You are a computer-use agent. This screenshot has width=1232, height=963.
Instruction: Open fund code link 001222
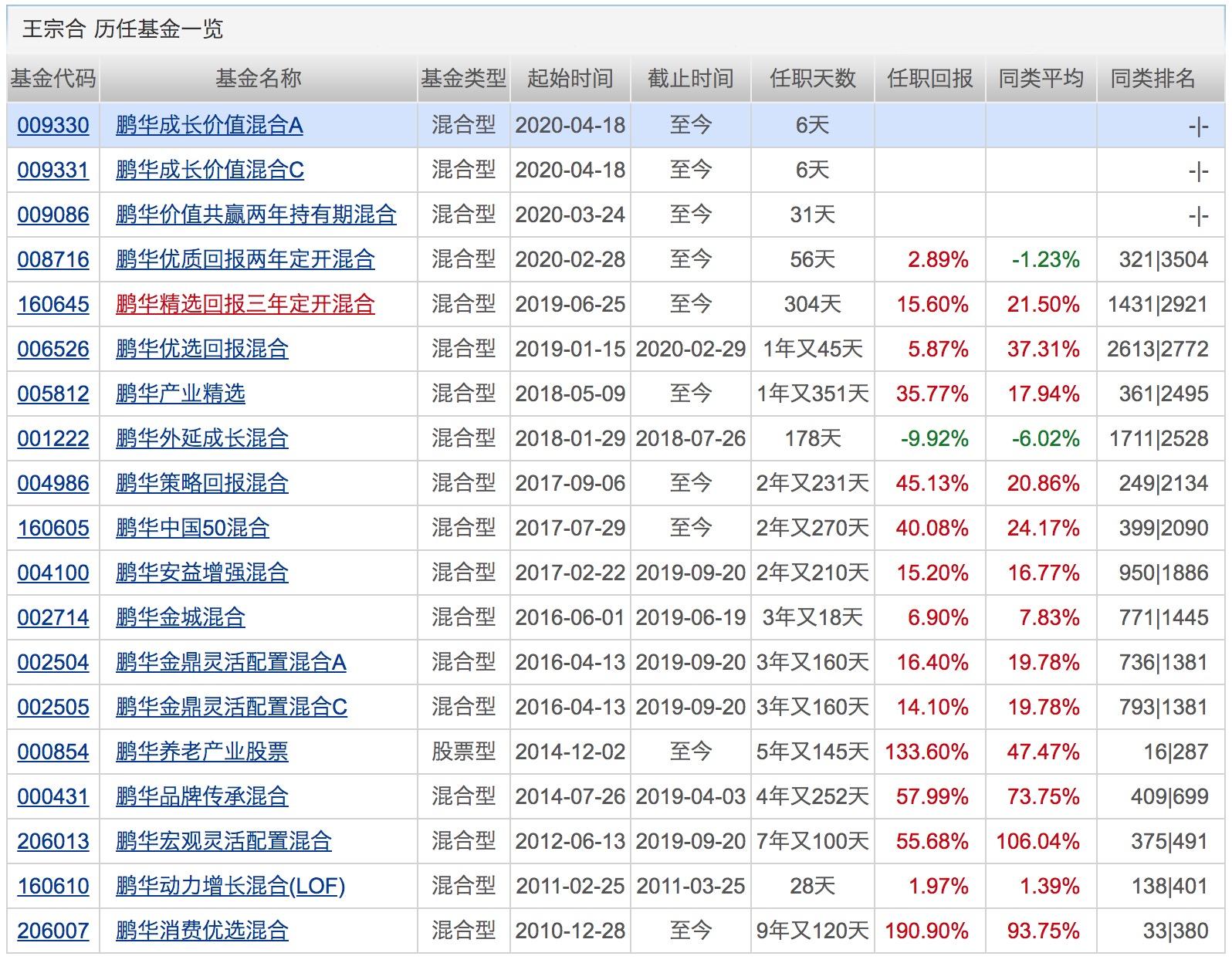pos(53,438)
